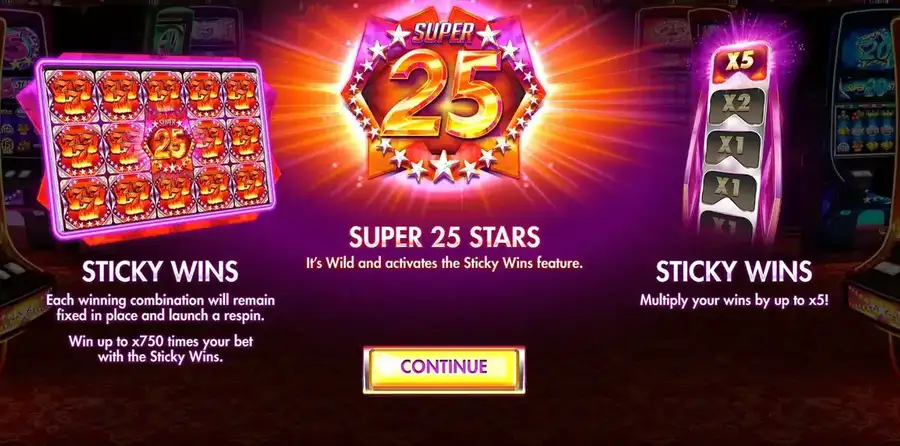Click the 'Multiply your wins by up to x5!' text
Screen dimensions: 900x446
click(734, 300)
